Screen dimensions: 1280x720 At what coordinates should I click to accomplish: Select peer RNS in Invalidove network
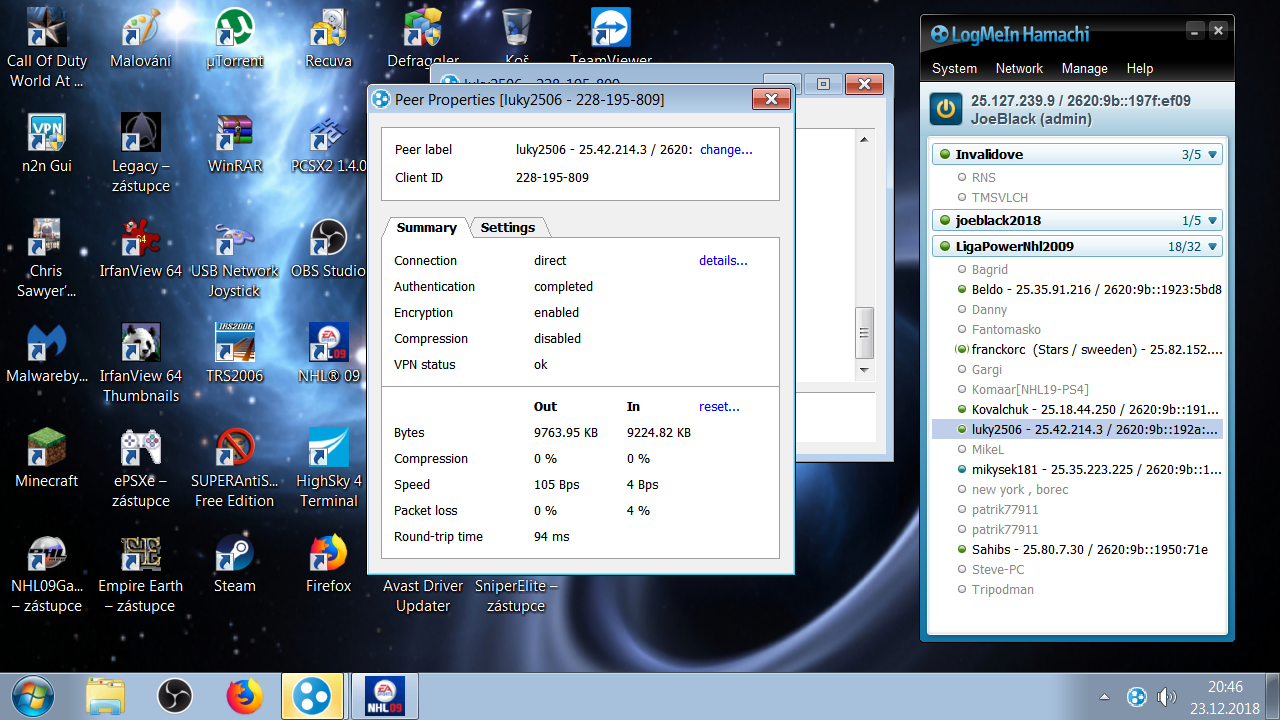coord(983,178)
